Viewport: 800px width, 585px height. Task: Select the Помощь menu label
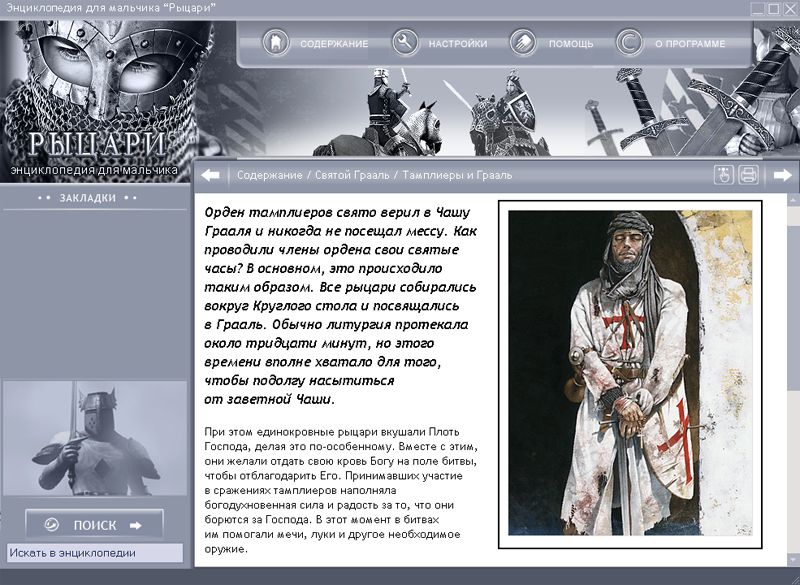click(571, 44)
